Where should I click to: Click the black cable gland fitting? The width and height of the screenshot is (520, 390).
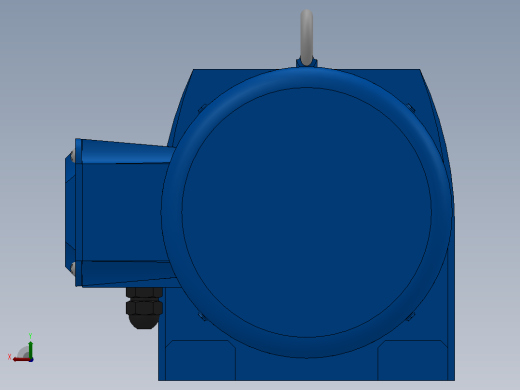(x=144, y=308)
